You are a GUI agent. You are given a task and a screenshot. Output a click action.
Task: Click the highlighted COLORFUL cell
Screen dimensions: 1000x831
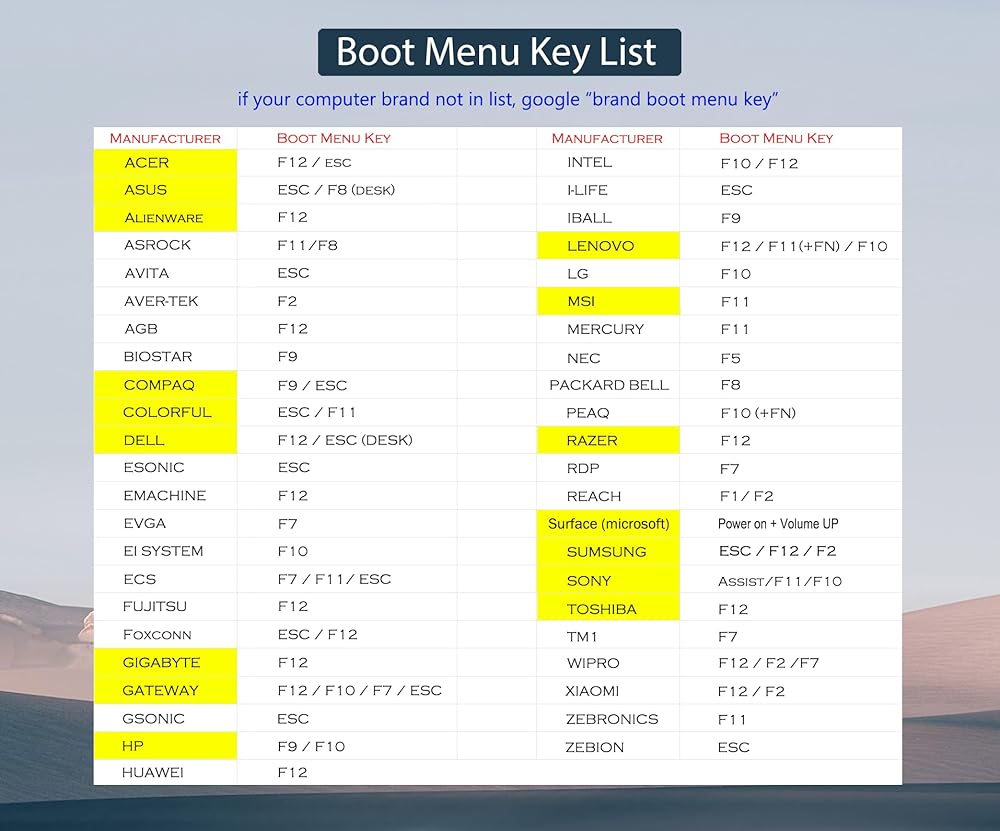pyautogui.click(x=167, y=412)
